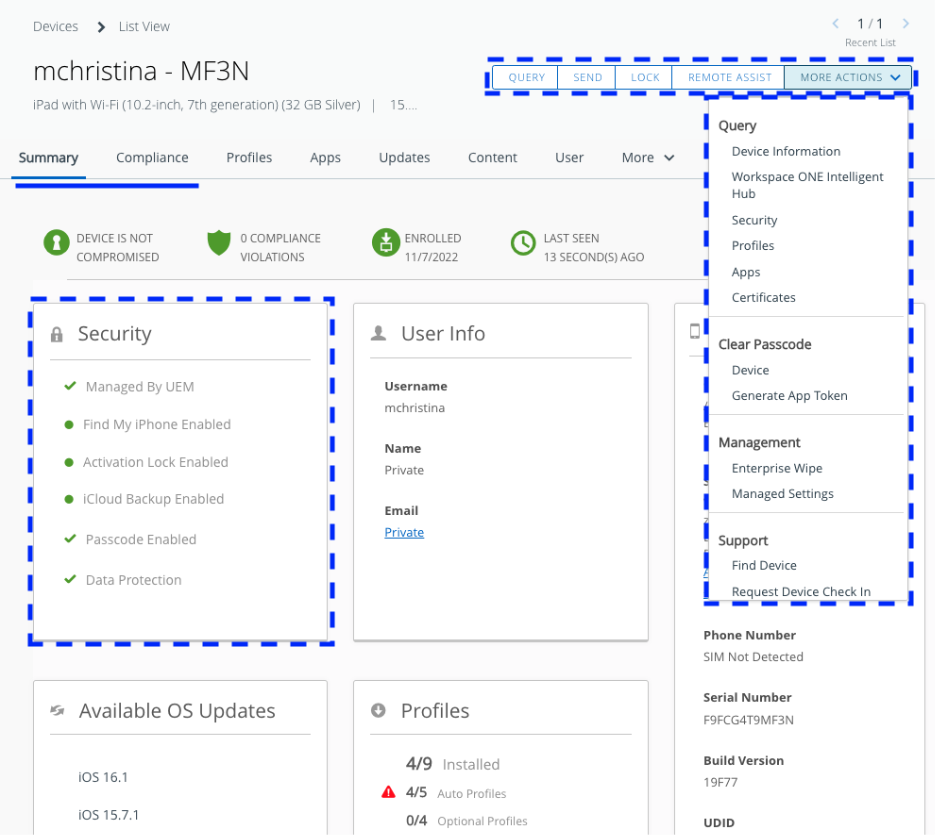Click the device not compromised keyhole icon
Screen dimensions: 936x835
(57, 243)
